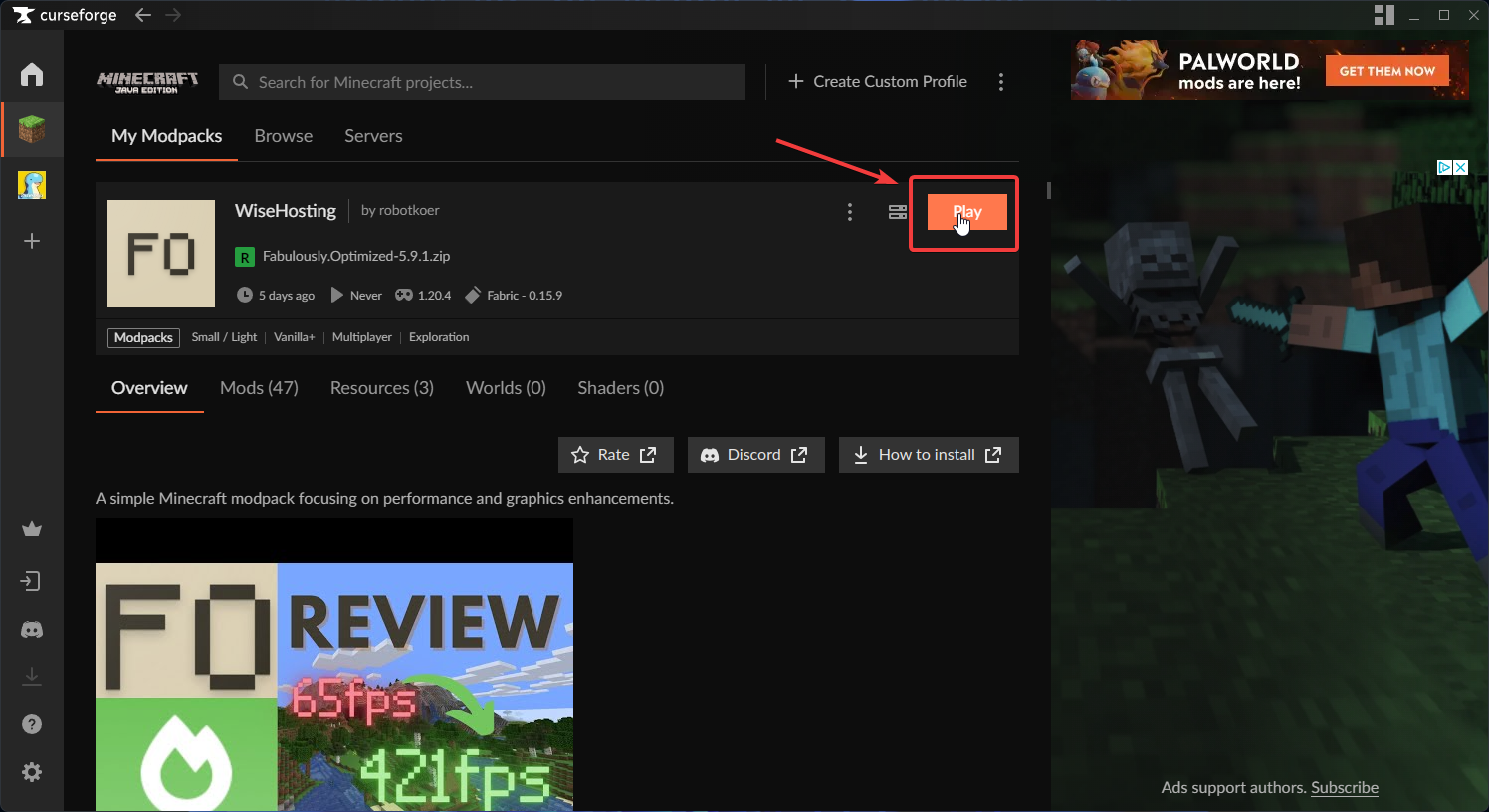Open the second game icon in sidebar
The width and height of the screenshot is (1489, 812).
tap(32, 185)
